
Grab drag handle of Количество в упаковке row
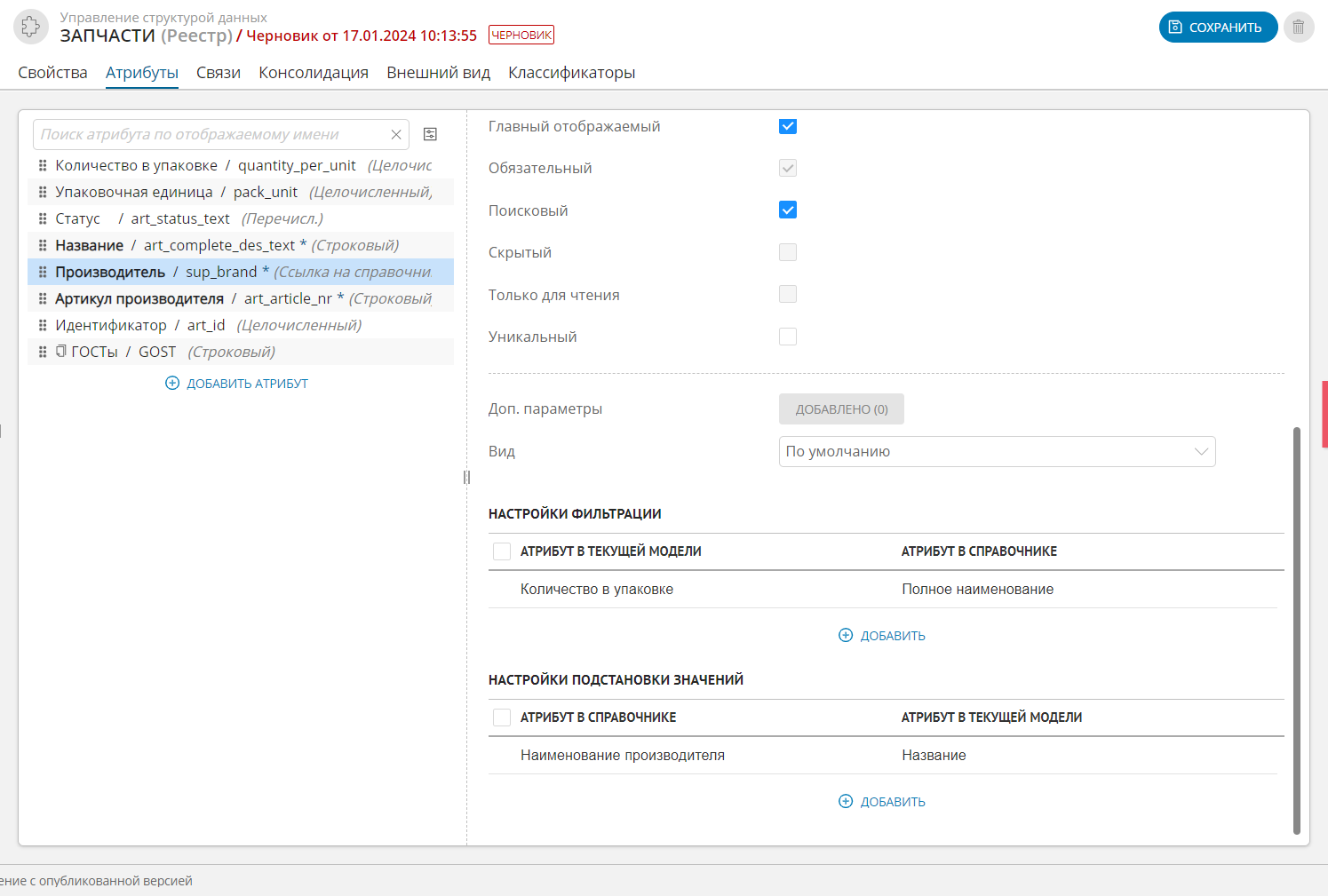(x=43, y=165)
